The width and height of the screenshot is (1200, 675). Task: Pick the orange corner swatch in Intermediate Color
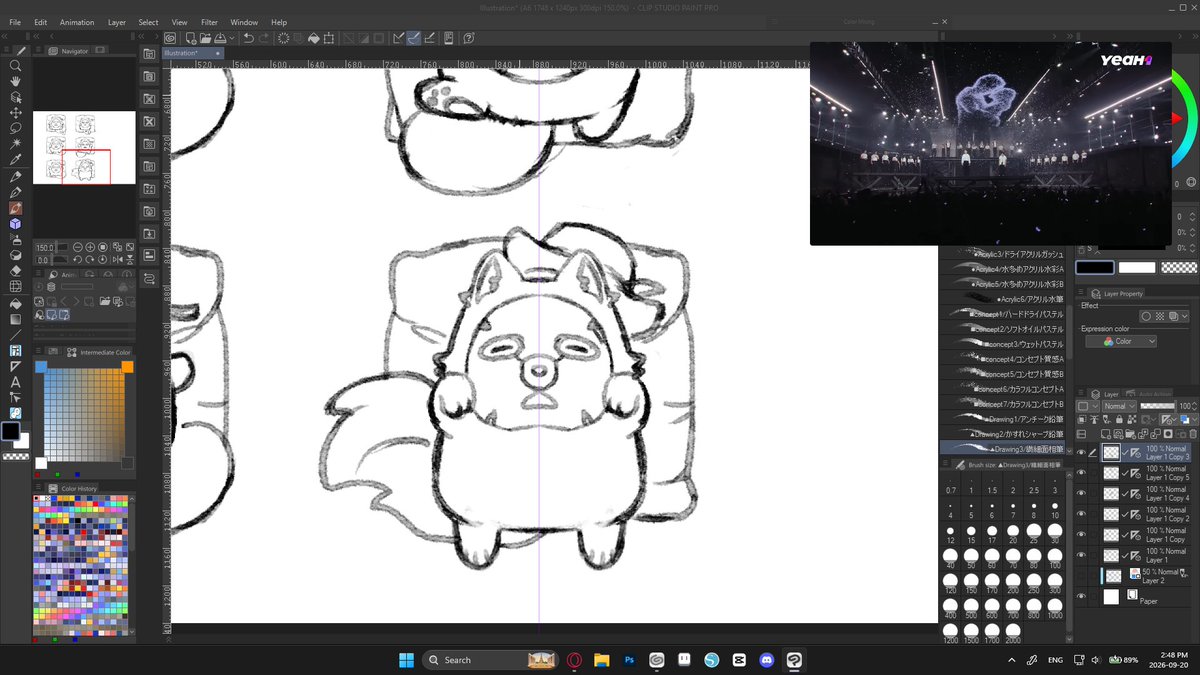tap(128, 367)
